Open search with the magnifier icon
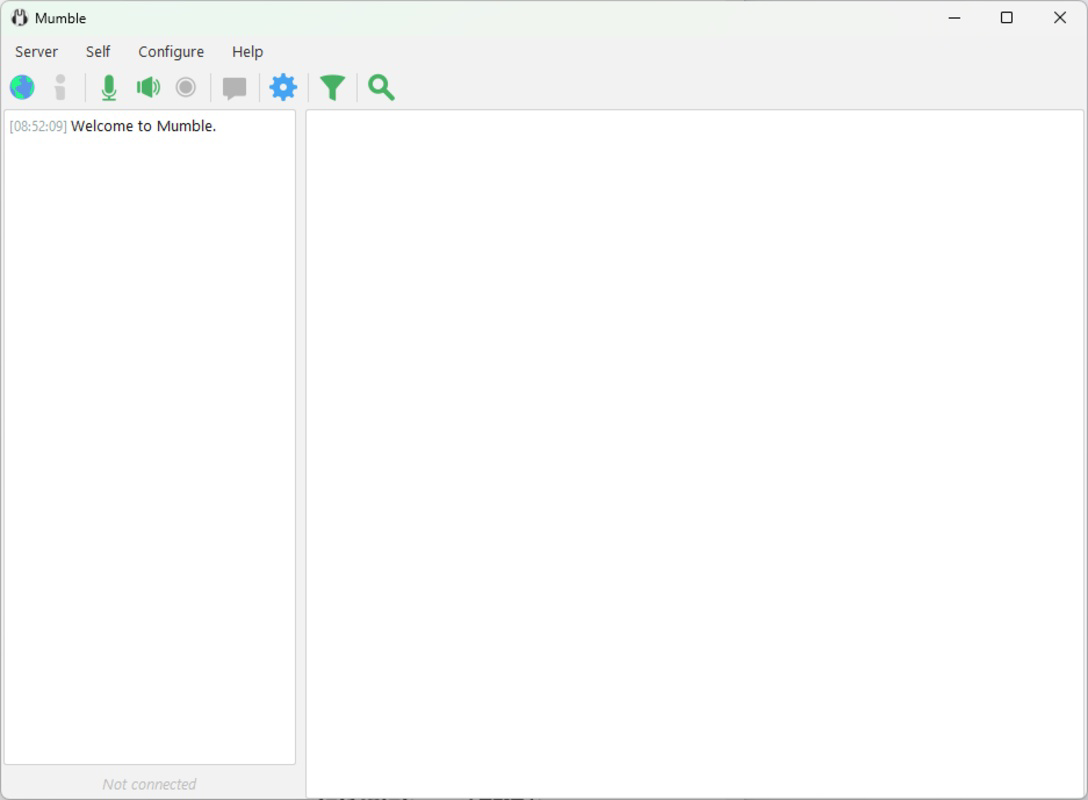Viewport: 1088px width, 800px height. [x=380, y=87]
